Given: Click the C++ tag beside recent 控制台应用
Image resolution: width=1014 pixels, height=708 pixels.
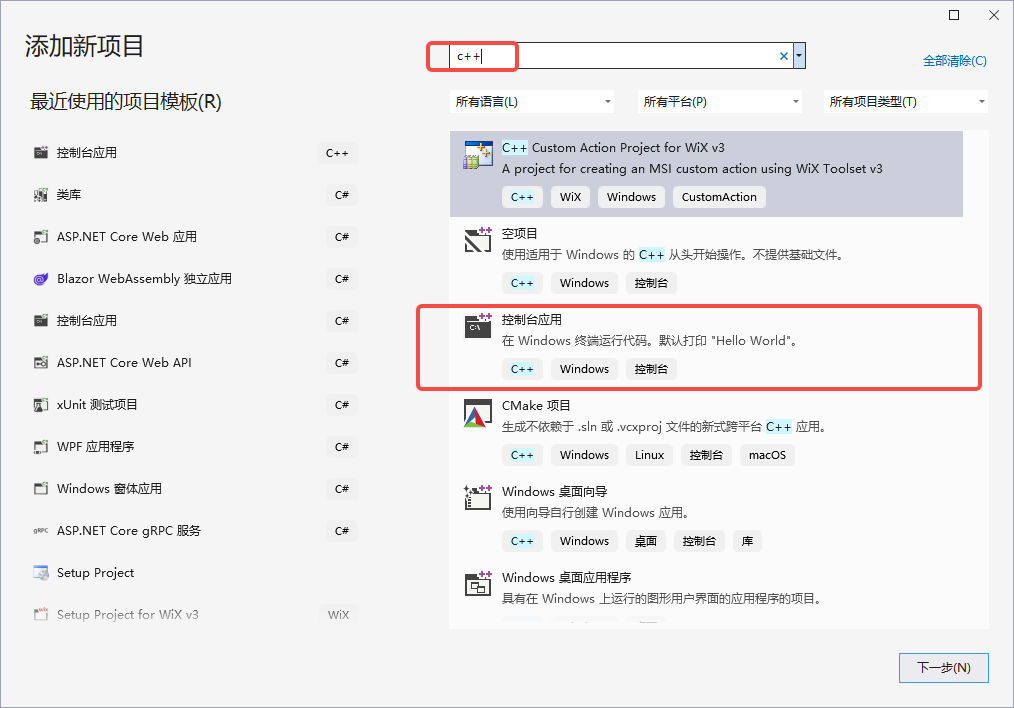Looking at the screenshot, I should click(337, 153).
